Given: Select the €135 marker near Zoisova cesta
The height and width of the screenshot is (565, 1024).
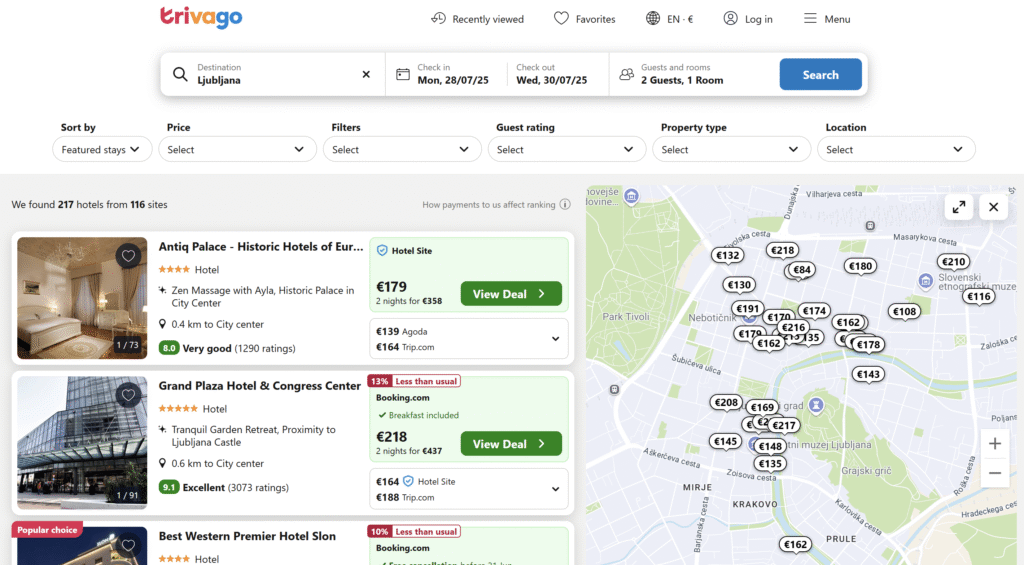Looking at the screenshot, I should click(770, 464).
